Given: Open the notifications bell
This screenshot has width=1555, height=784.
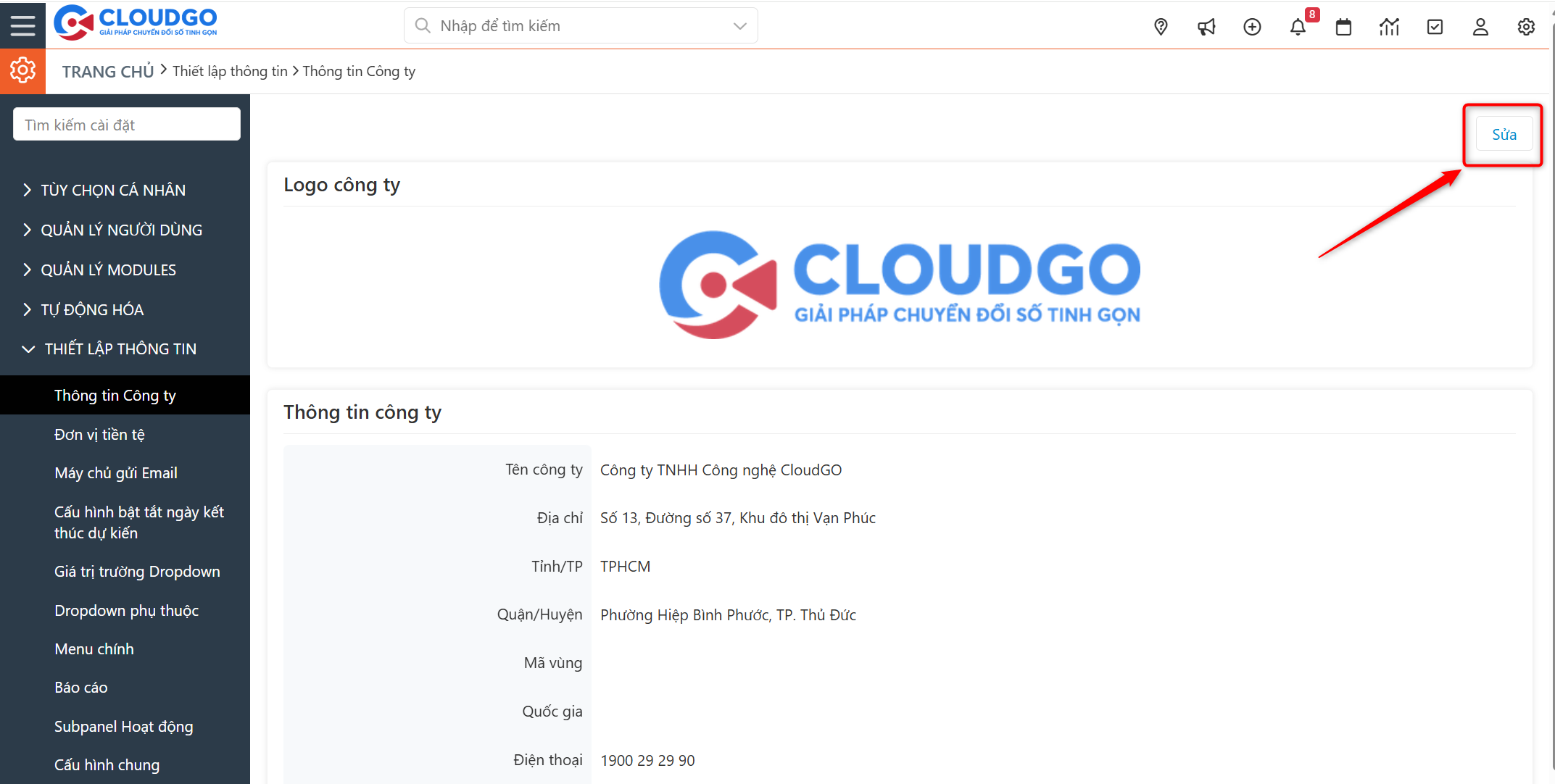Looking at the screenshot, I should tap(1298, 27).
